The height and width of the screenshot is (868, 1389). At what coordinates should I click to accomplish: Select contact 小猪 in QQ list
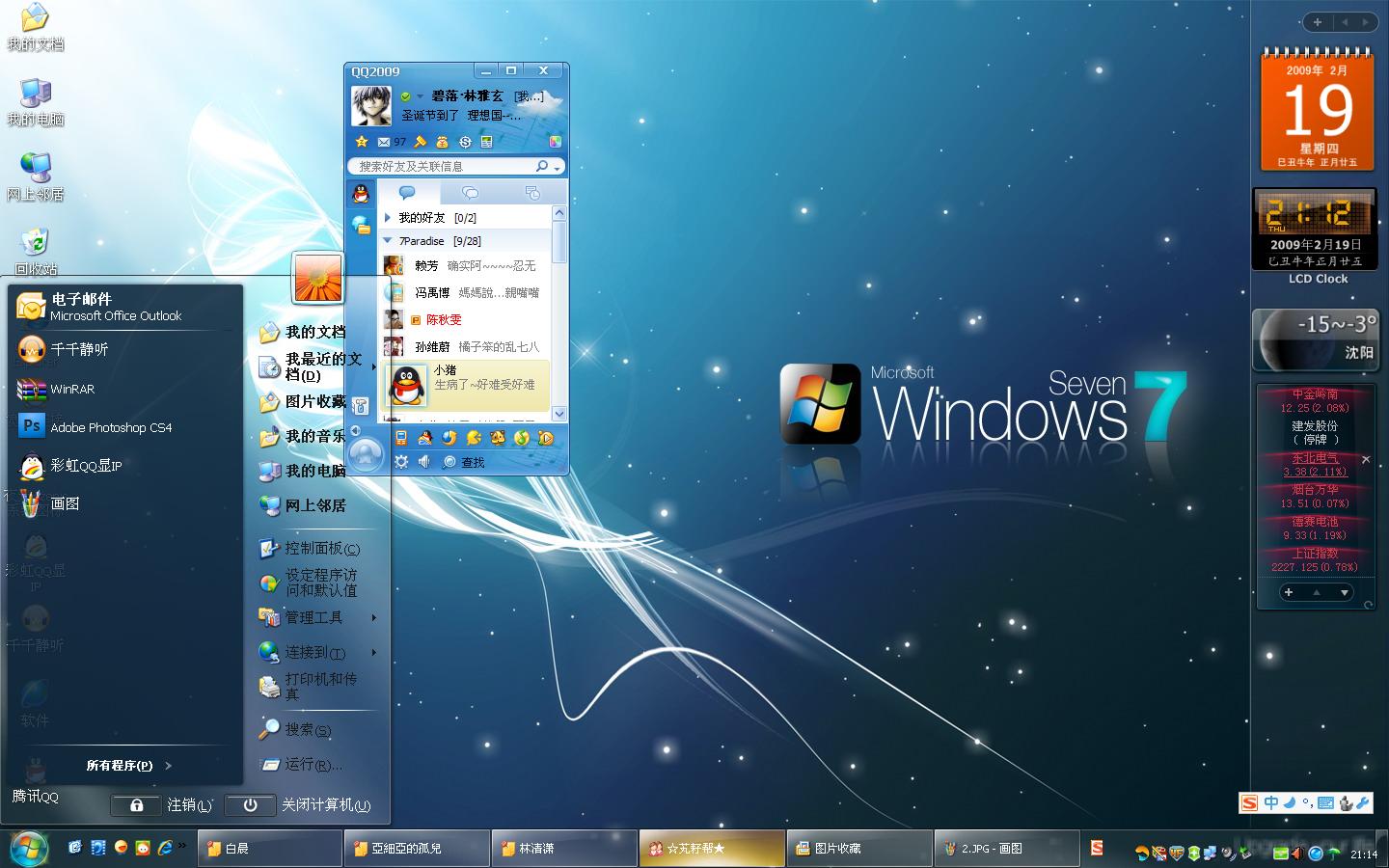[467, 385]
